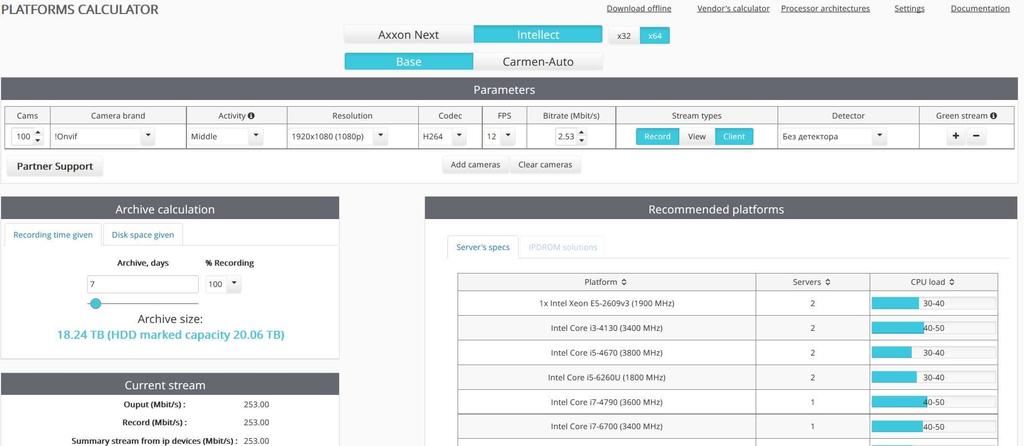Open Documentation link

980,8
